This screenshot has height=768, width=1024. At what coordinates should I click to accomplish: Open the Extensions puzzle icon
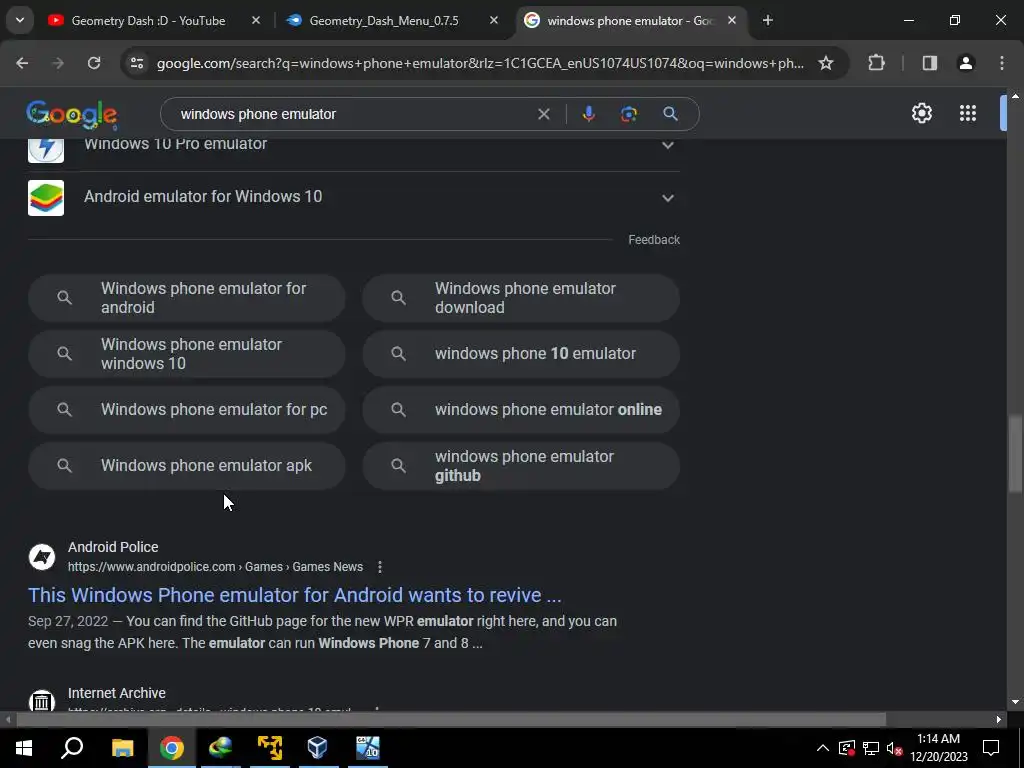[x=876, y=63]
